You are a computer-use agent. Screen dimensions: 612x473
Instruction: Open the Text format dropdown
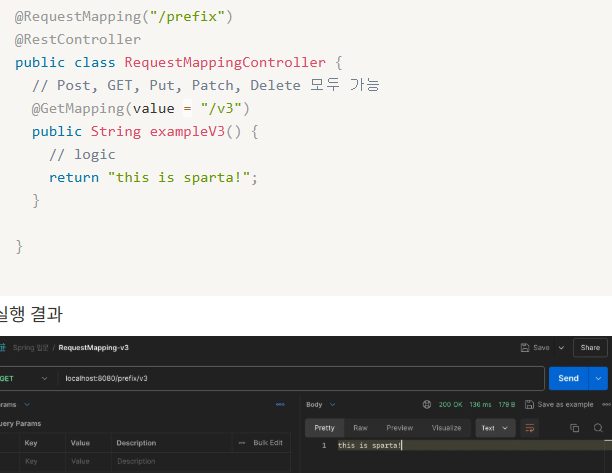tap(495, 428)
